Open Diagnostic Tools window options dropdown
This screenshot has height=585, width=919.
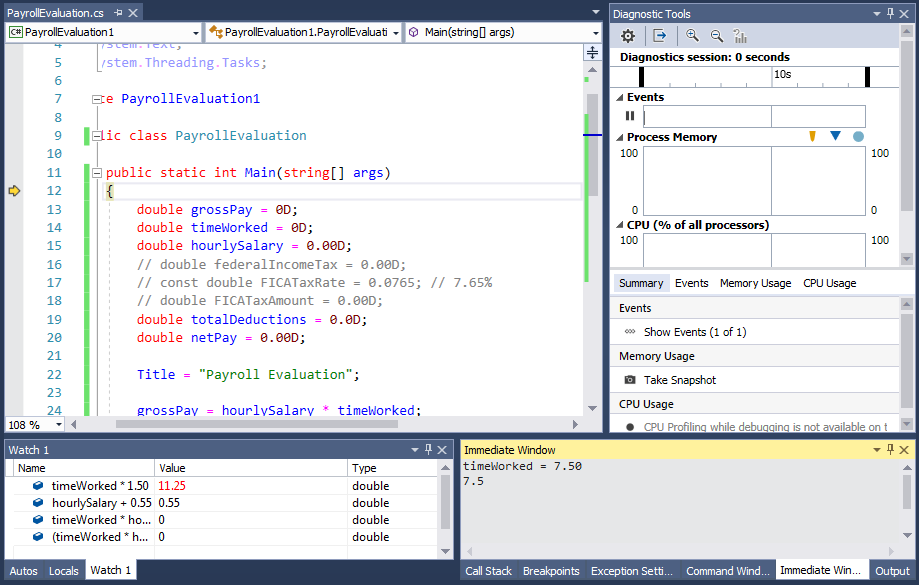pos(877,13)
